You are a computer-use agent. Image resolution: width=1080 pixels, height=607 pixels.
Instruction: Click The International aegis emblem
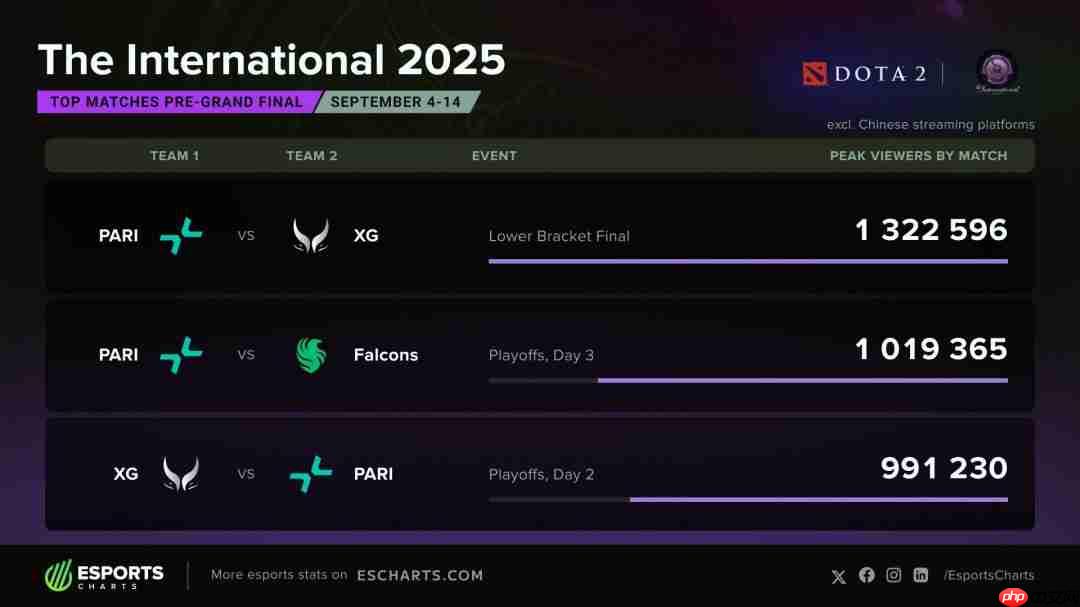[x=997, y=72]
